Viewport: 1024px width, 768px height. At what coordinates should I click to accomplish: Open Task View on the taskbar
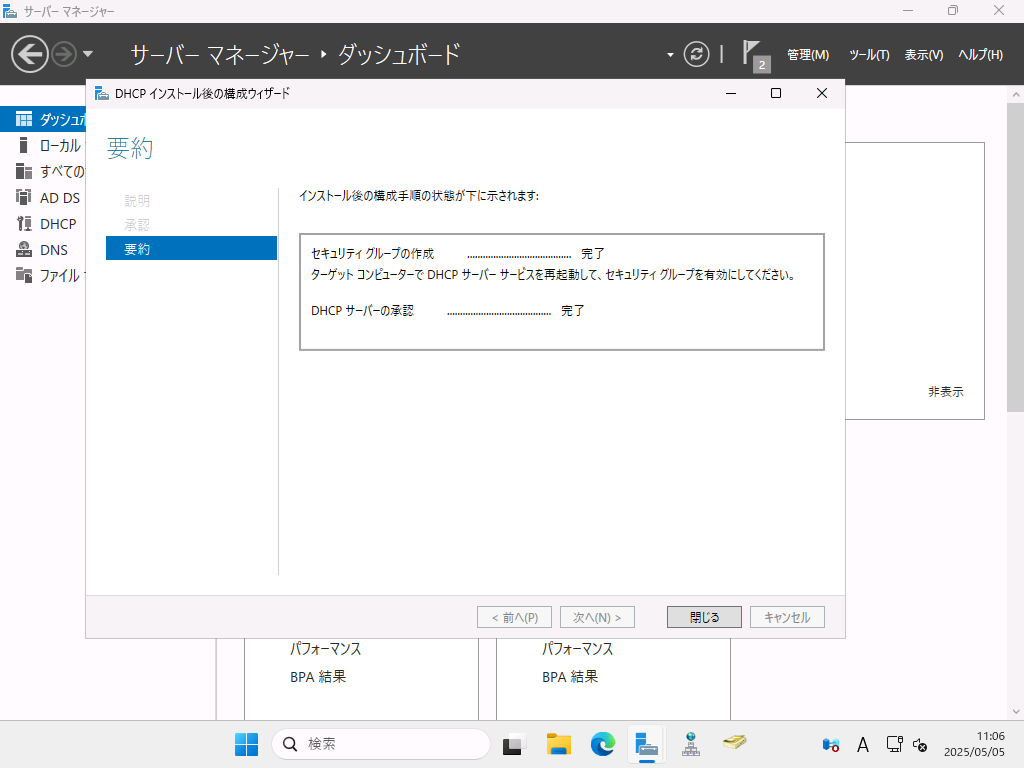514,744
